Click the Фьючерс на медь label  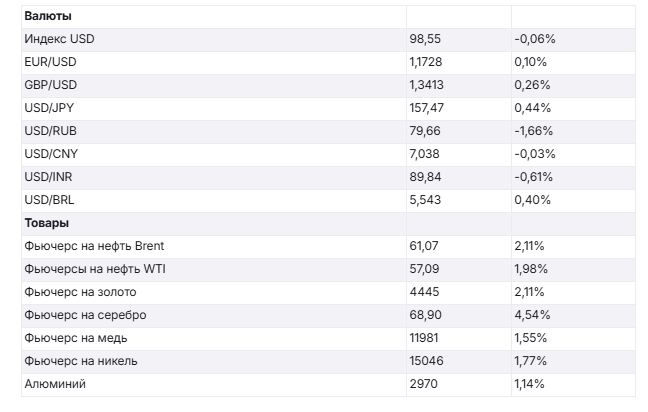pos(75,338)
